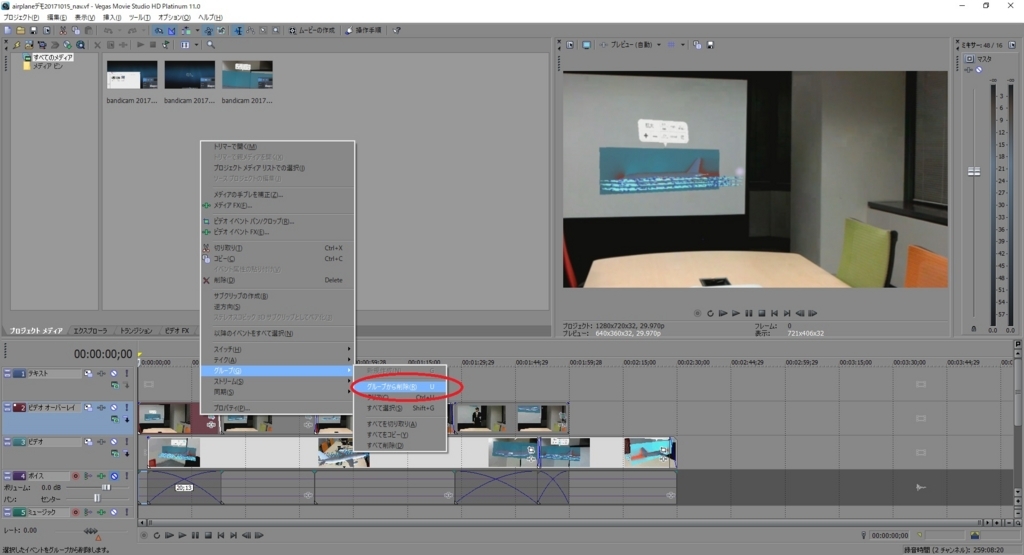Adjust the playback rate slider
The image size is (1024, 555).
tap(91, 531)
